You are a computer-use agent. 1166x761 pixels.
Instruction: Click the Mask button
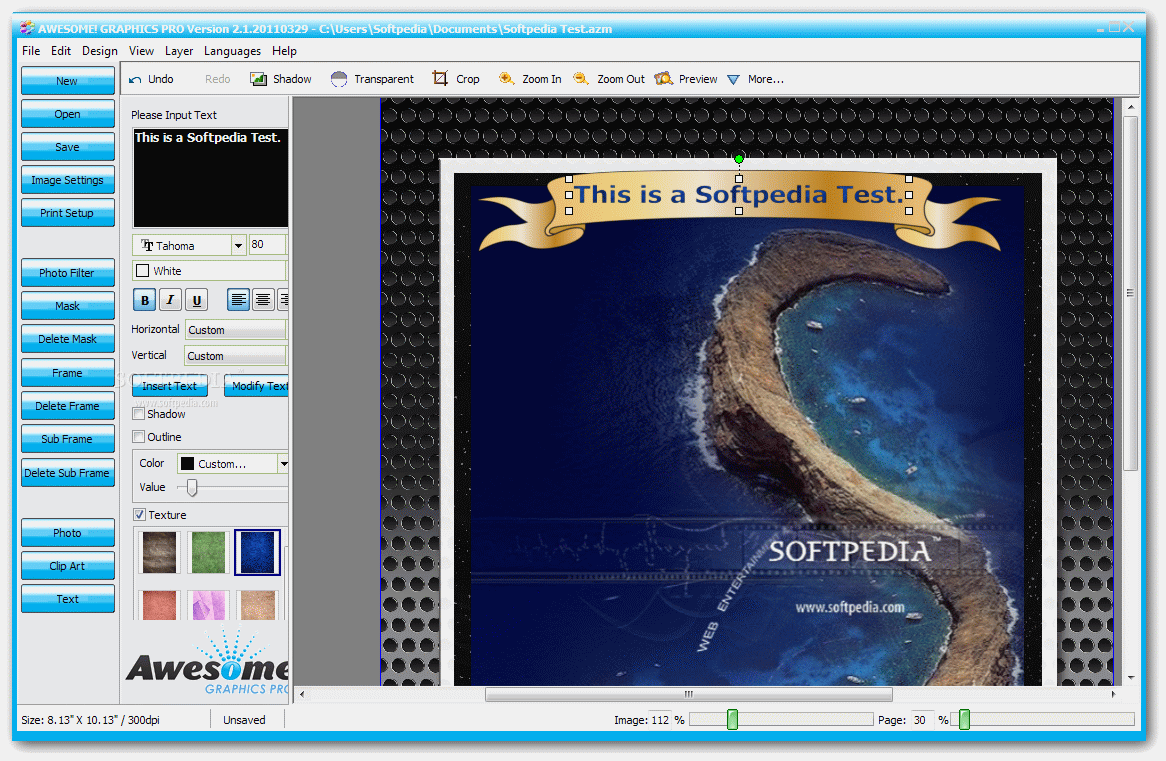coord(68,306)
